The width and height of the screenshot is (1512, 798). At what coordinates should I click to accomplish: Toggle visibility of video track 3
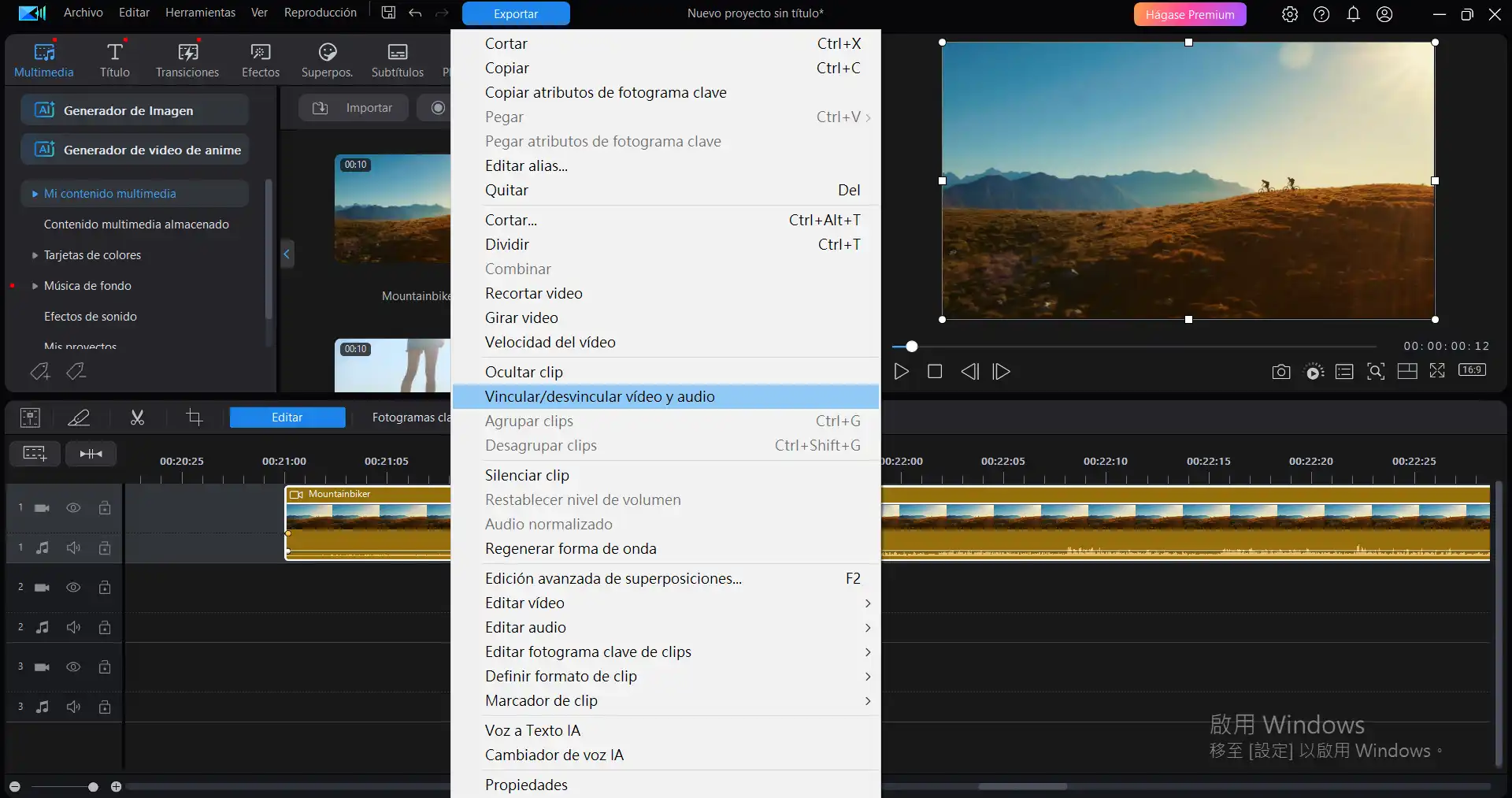tap(73, 667)
